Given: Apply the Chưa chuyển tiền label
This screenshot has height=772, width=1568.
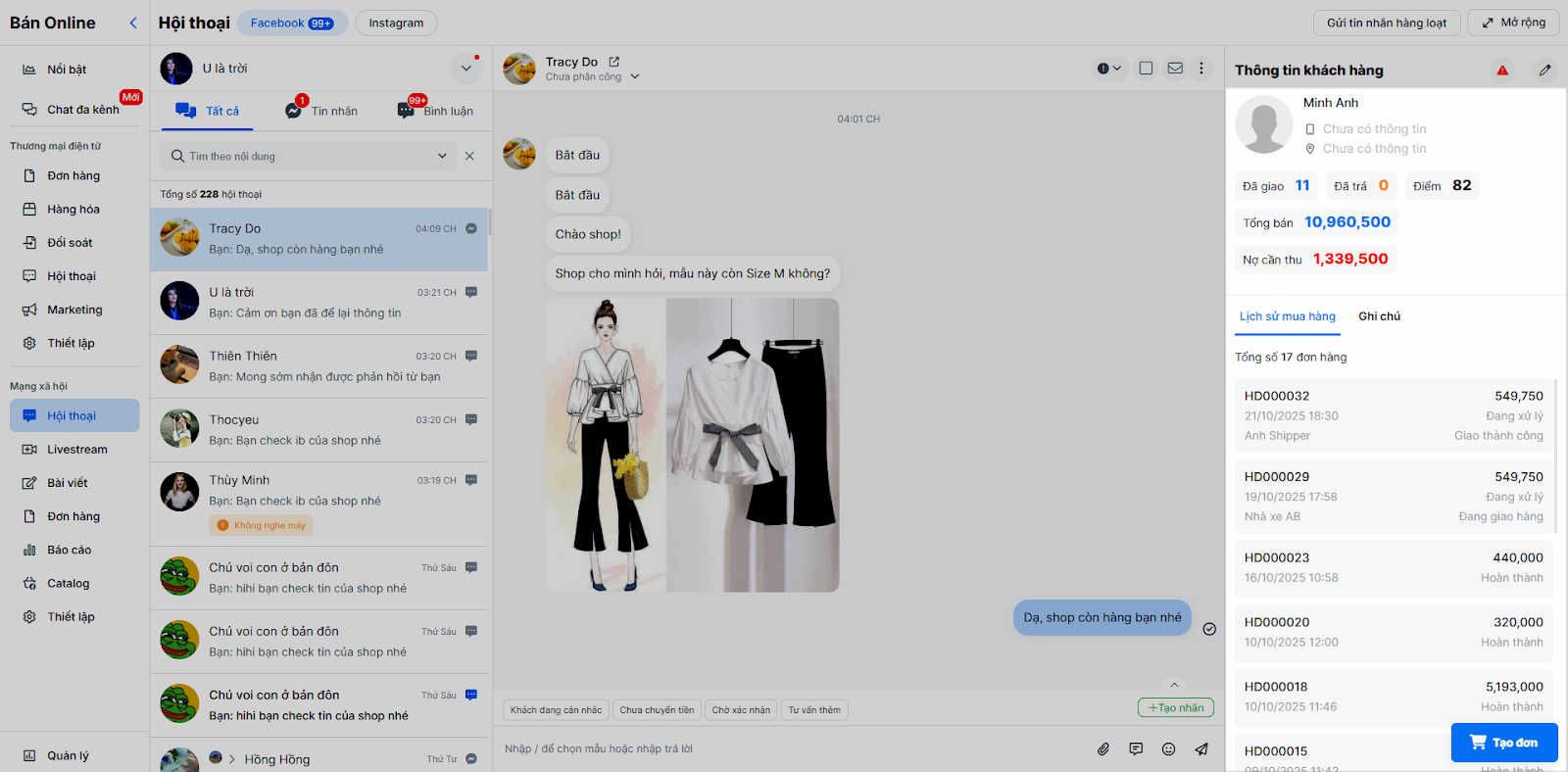Looking at the screenshot, I should coord(657,710).
